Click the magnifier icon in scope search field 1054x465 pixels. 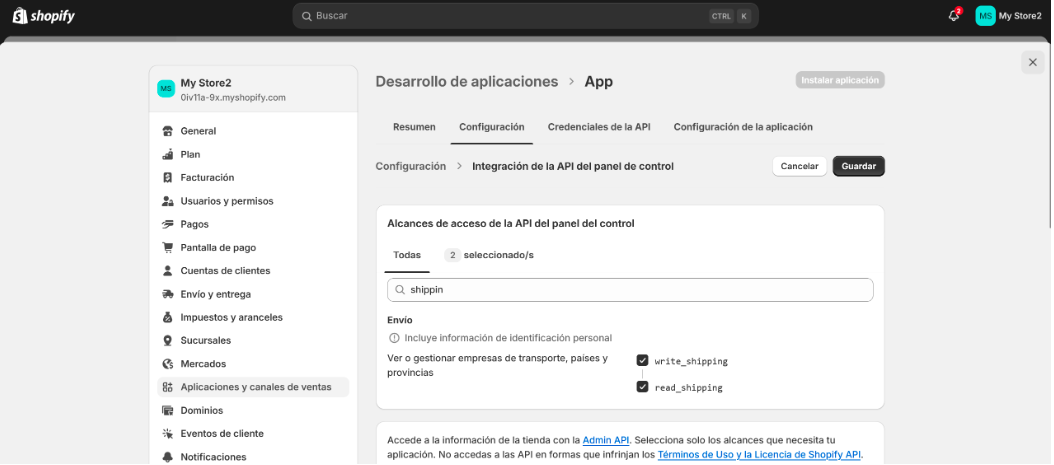[399, 290]
